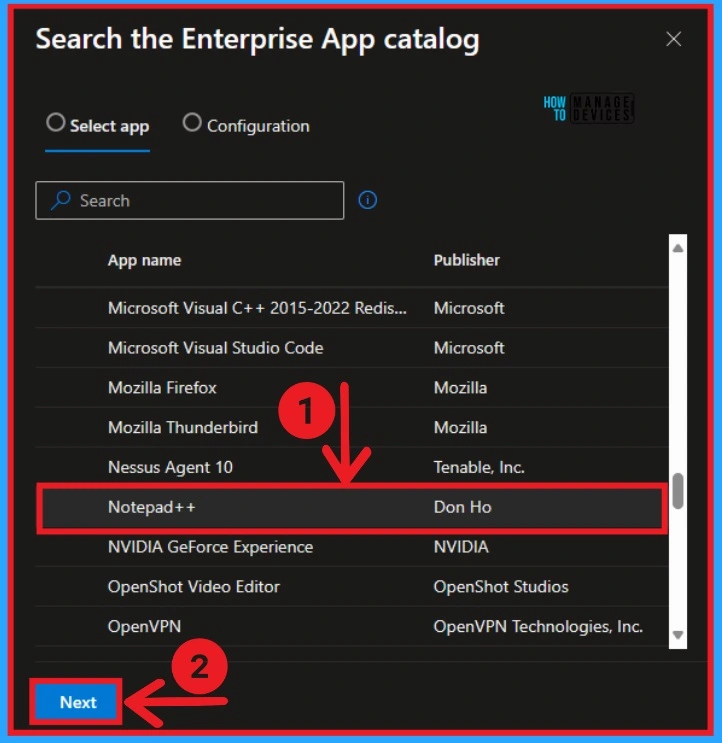The width and height of the screenshot is (722, 743).
Task: Click the list scrollbar thumb
Action: point(678,491)
